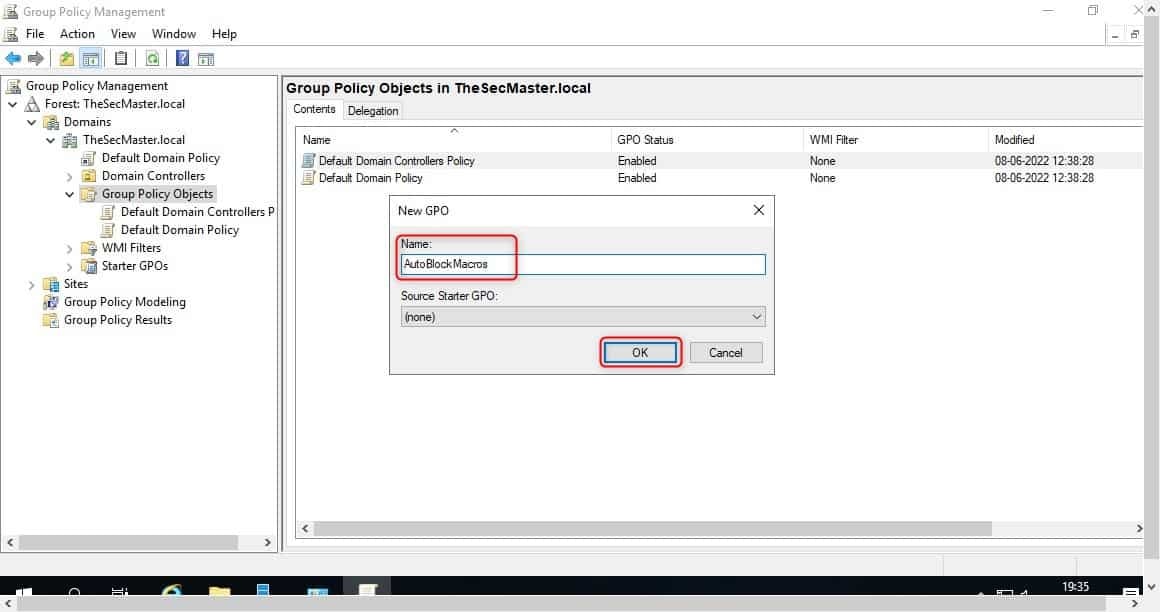Click the TheSecMaster.local domain icon in tree
Image resolution: width=1160 pixels, height=612 pixels.
(x=70, y=140)
